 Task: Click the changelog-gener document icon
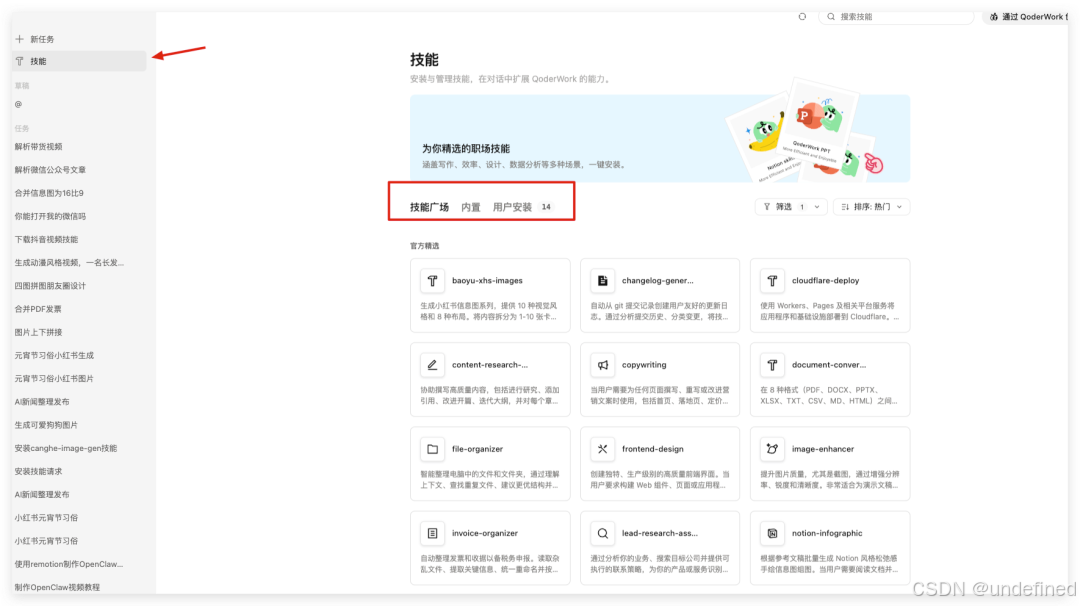coord(601,280)
